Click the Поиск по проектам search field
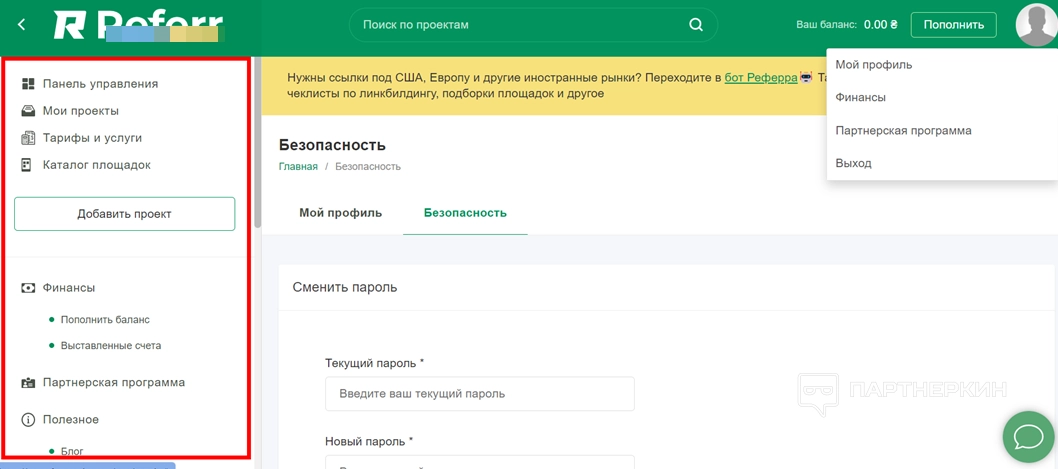Image resolution: width=1058 pixels, height=469 pixels. 520,25
